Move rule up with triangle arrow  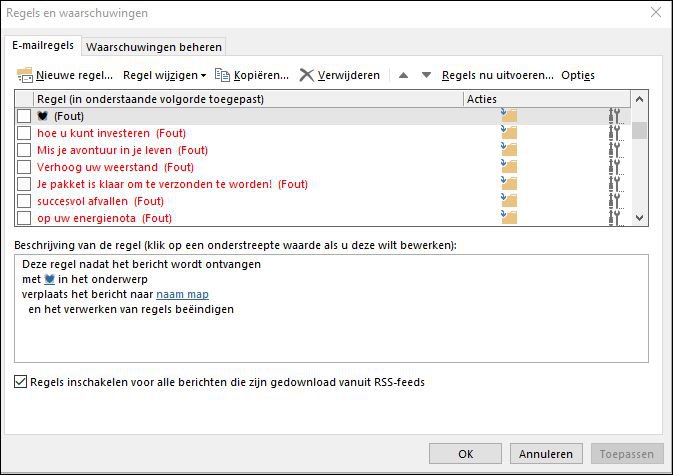tap(403, 75)
